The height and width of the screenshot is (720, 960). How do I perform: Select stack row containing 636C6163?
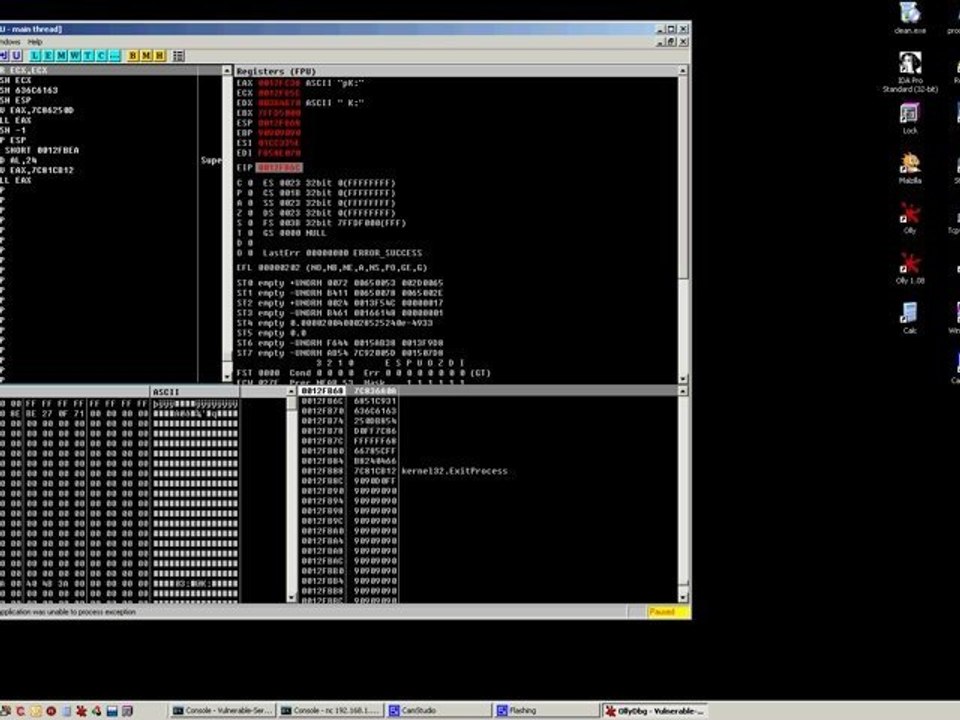490,411
